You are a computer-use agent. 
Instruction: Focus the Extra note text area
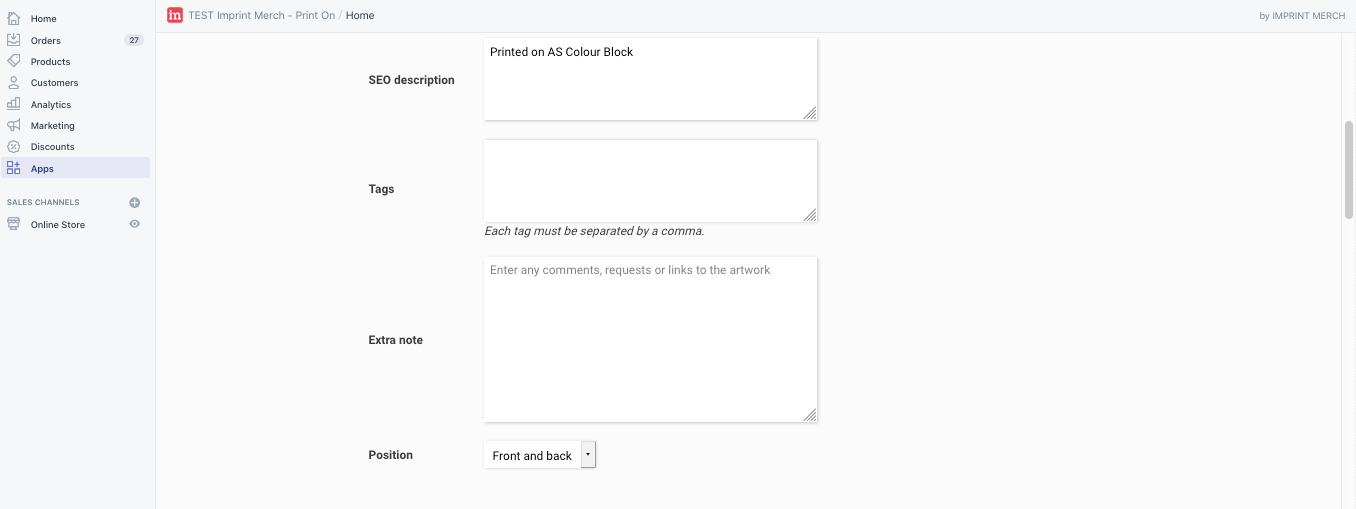tap(650, 339)
